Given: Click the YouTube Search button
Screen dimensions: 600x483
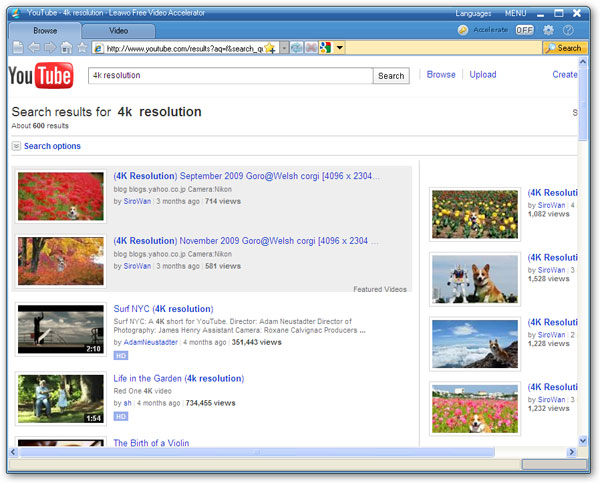Looking at the screenshot, I should tap(391, 76).
